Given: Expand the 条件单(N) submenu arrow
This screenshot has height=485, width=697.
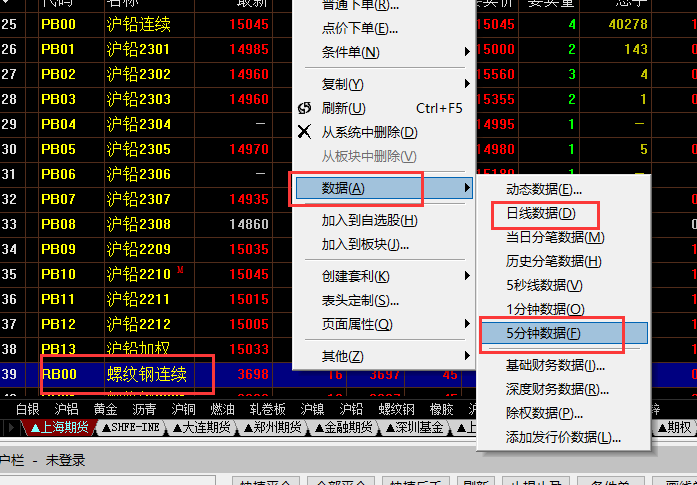Looking at the screenshot, I should (x=467, y=52).
